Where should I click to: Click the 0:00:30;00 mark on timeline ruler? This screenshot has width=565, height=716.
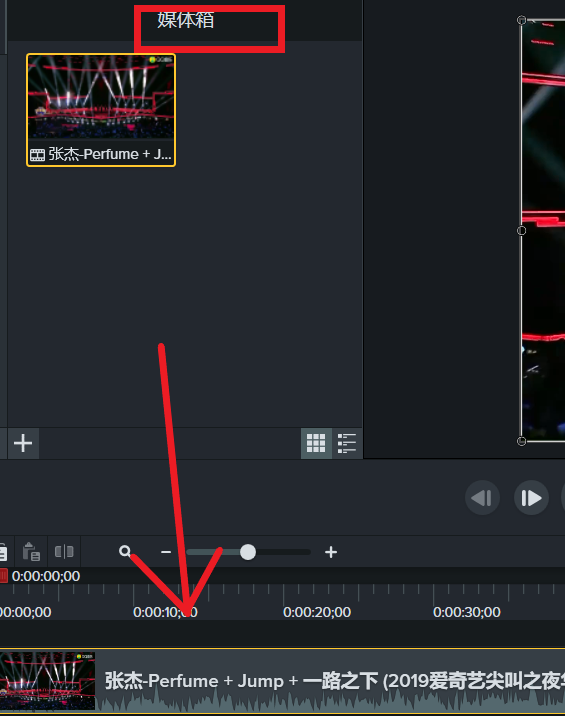467,612
